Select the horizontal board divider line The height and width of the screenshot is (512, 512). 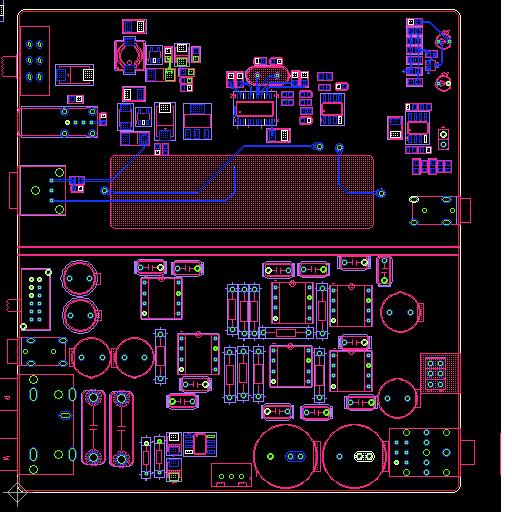[239, 251]
